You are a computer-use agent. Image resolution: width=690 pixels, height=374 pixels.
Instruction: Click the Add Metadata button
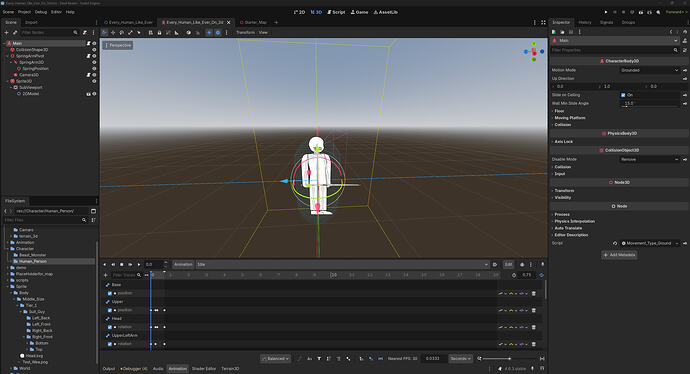pos(619,255)
